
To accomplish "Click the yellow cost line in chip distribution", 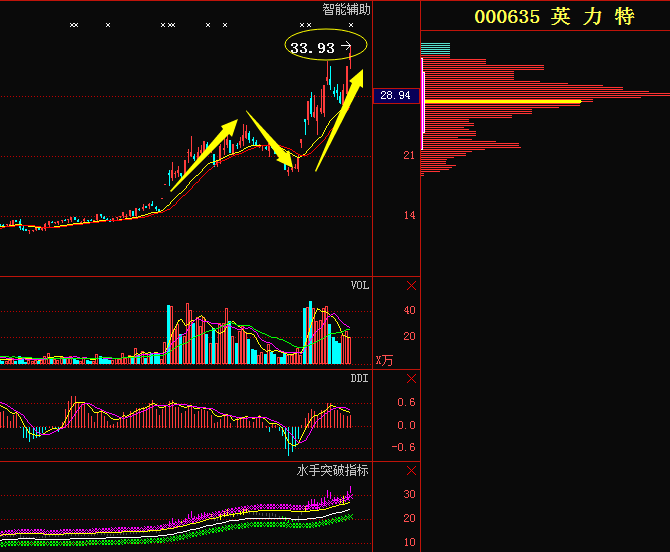I will pyautogui.click(x=502, y=102).
